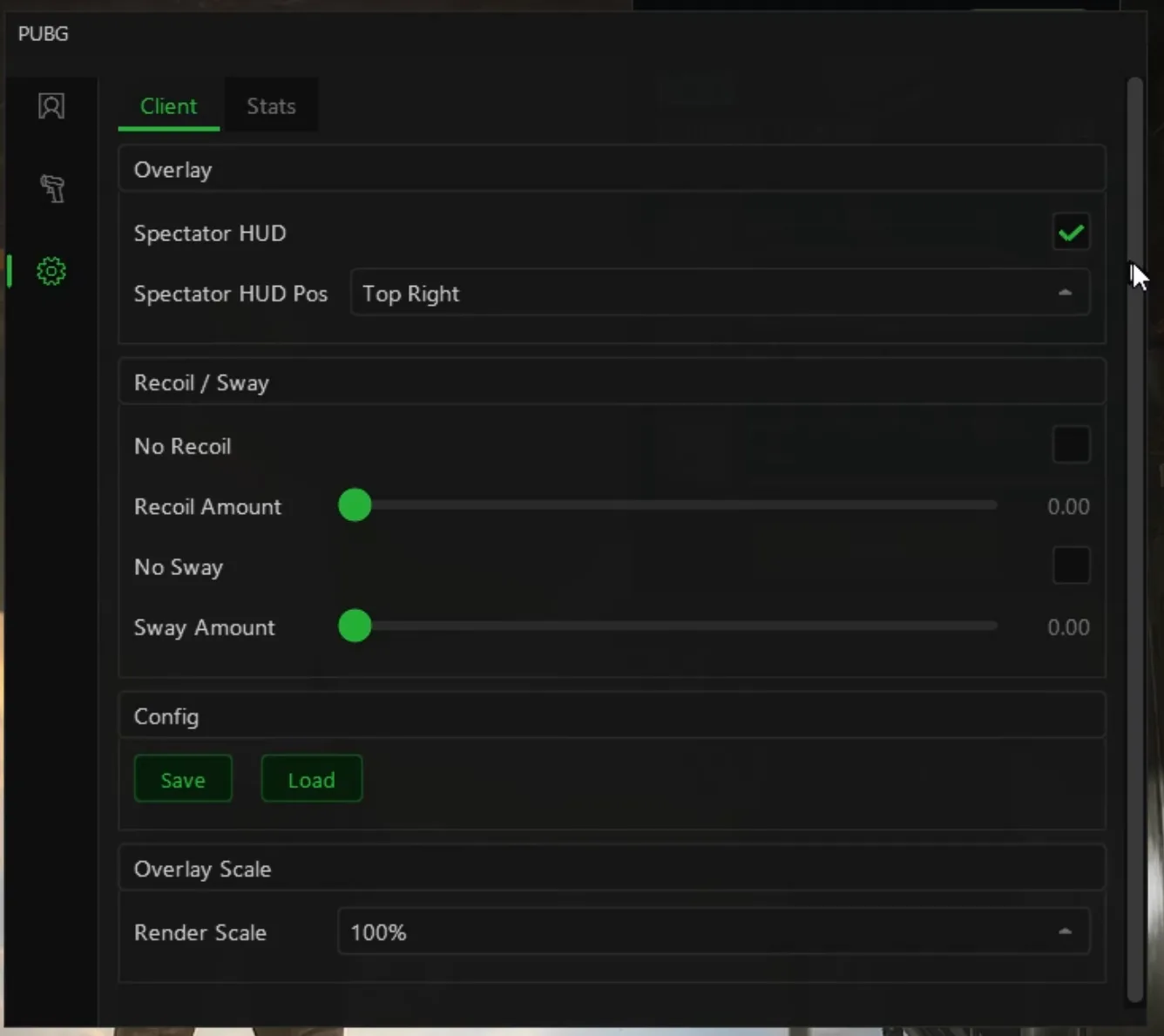
Task: Click the Overlay Scale section header
Action: (612, 868)
